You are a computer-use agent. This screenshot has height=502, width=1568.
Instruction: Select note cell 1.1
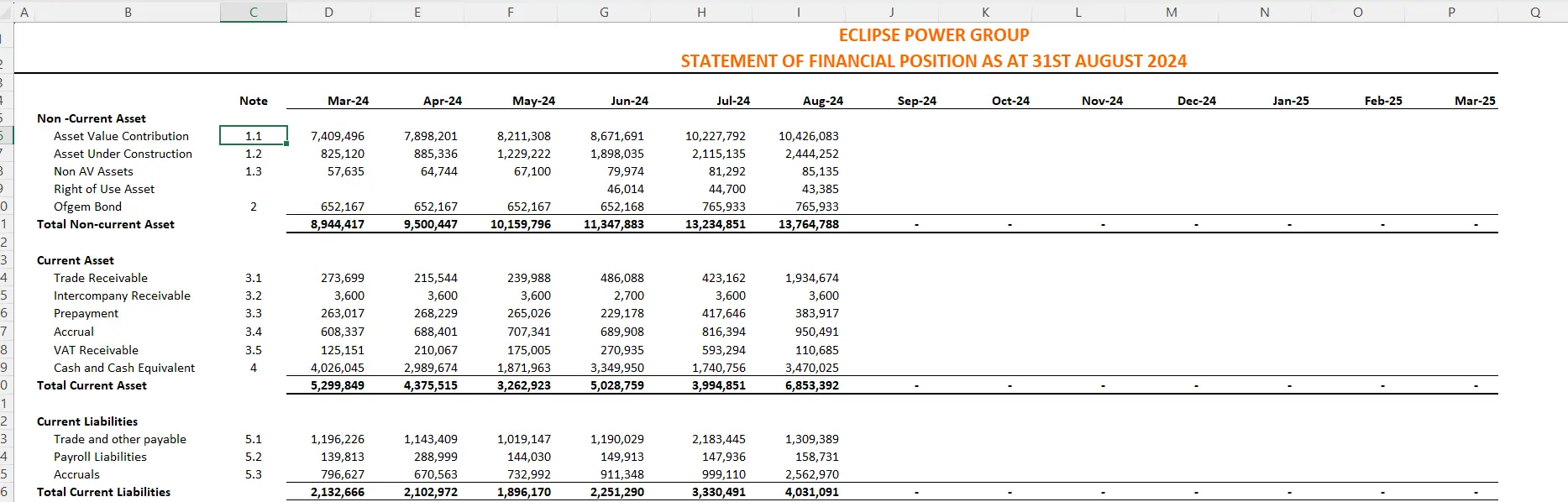tap(254, 136)
